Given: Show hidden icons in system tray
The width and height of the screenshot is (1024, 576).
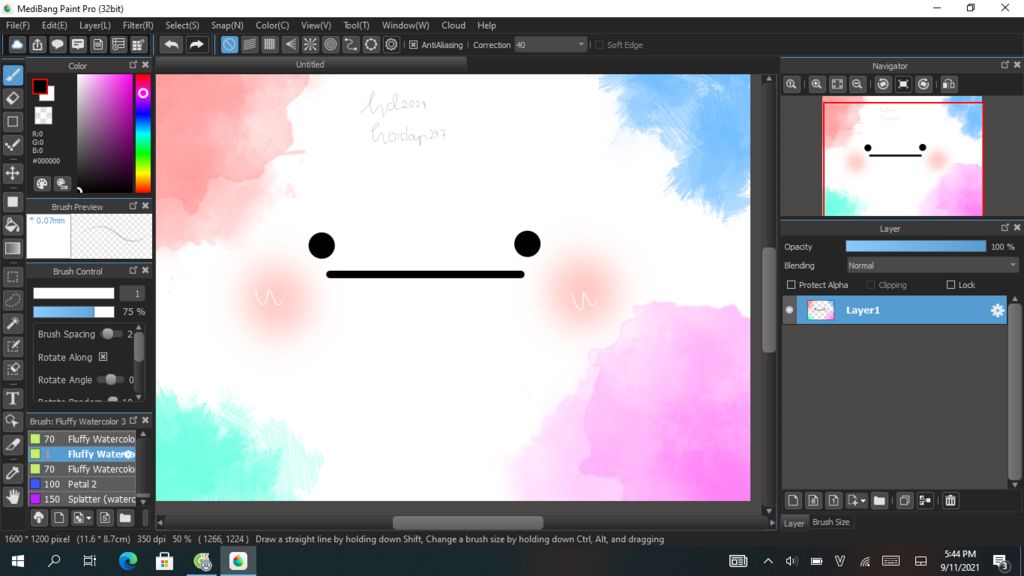Looking at the screenshot, I should click(x=768, y=561).
